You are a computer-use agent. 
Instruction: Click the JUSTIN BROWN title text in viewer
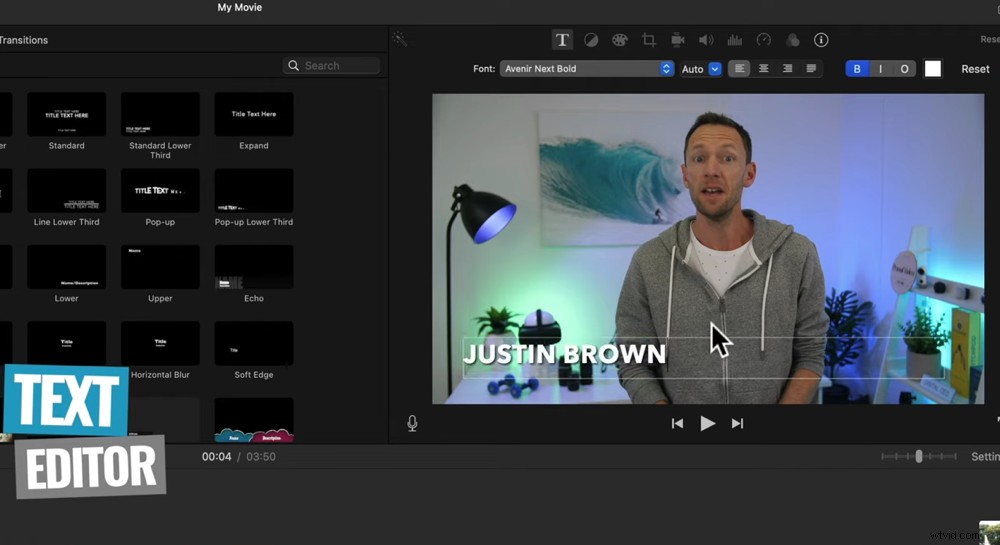pyautogui.click(x=564, y=354)
